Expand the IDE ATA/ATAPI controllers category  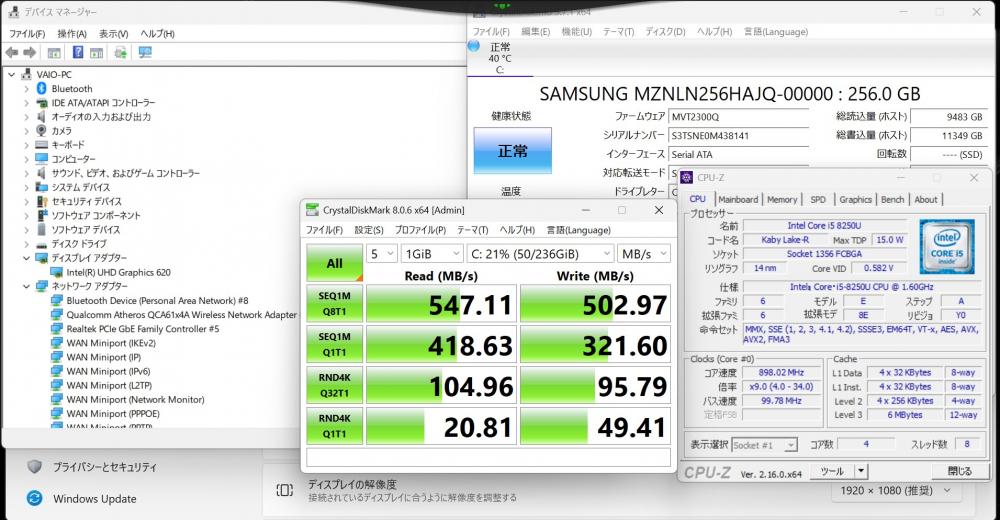(x=26, y=102)
